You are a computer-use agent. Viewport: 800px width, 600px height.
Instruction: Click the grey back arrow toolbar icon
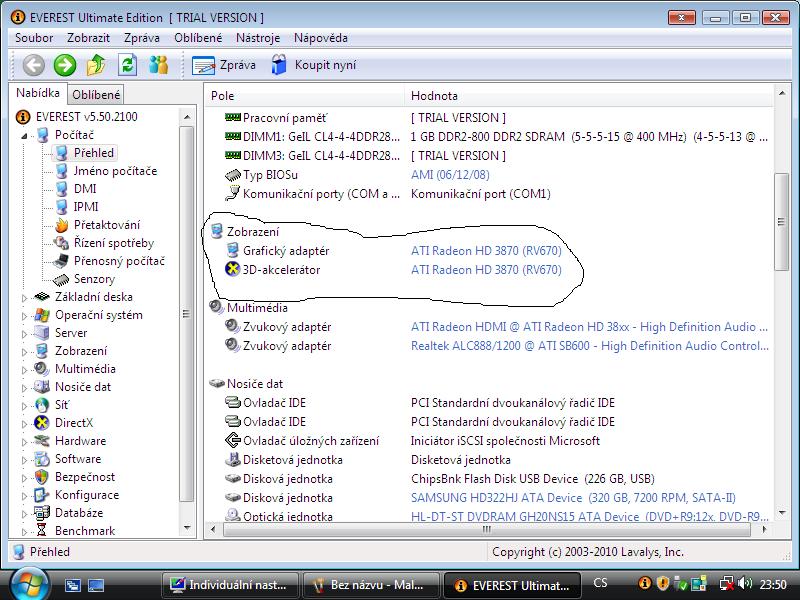(34, 65)
